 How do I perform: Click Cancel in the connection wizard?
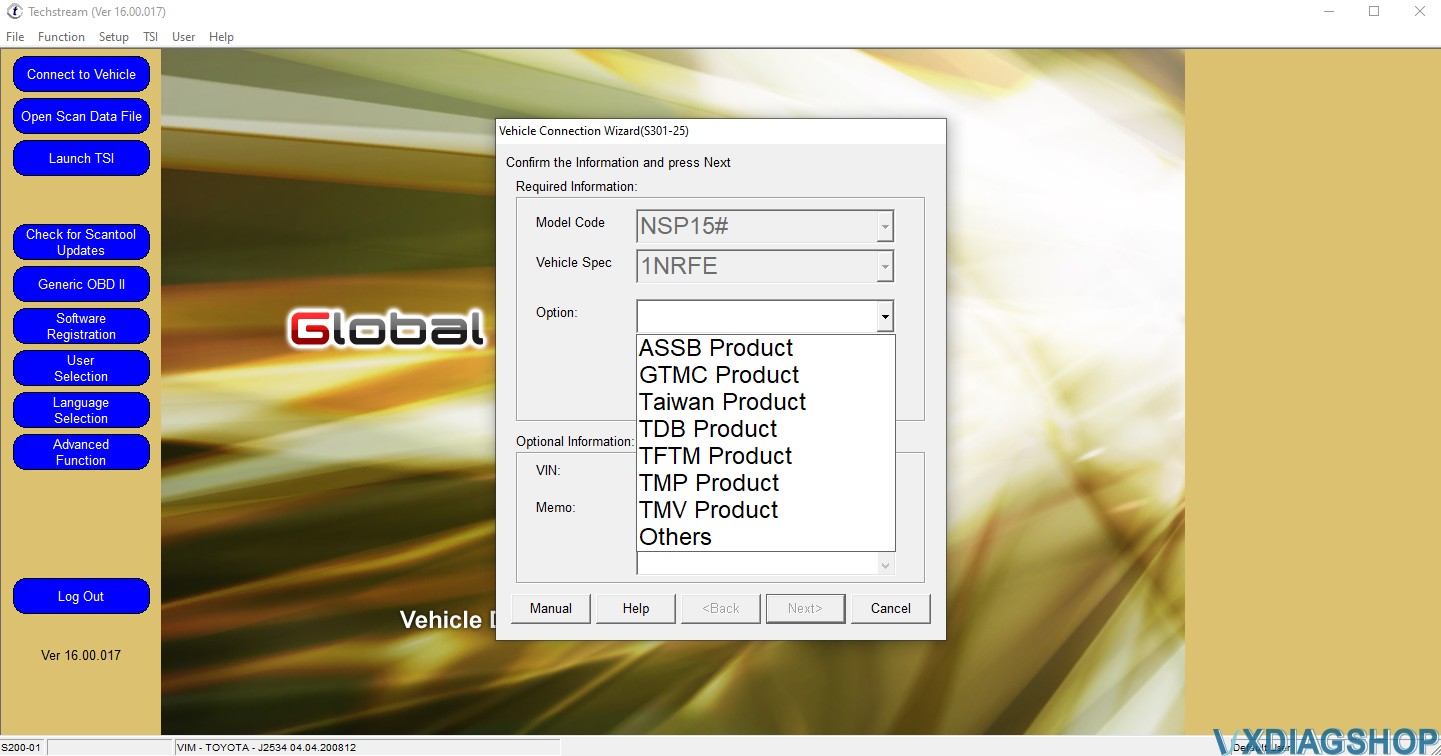pyautogui.click(x=890, y=608)
